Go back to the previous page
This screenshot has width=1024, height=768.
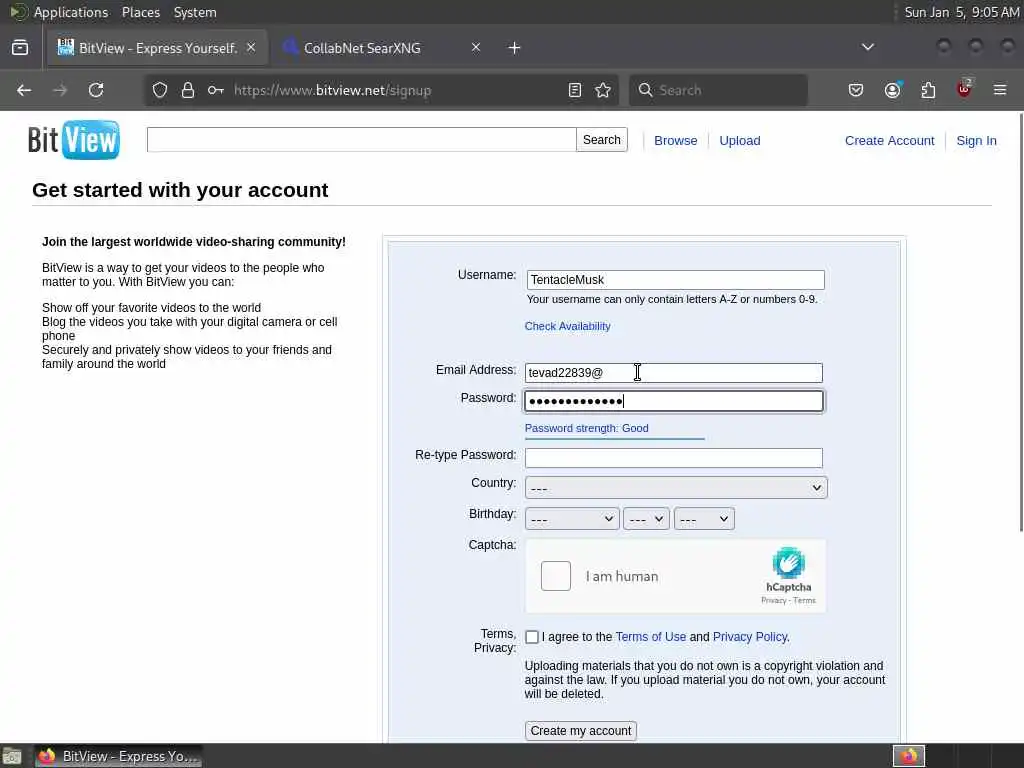24,90
